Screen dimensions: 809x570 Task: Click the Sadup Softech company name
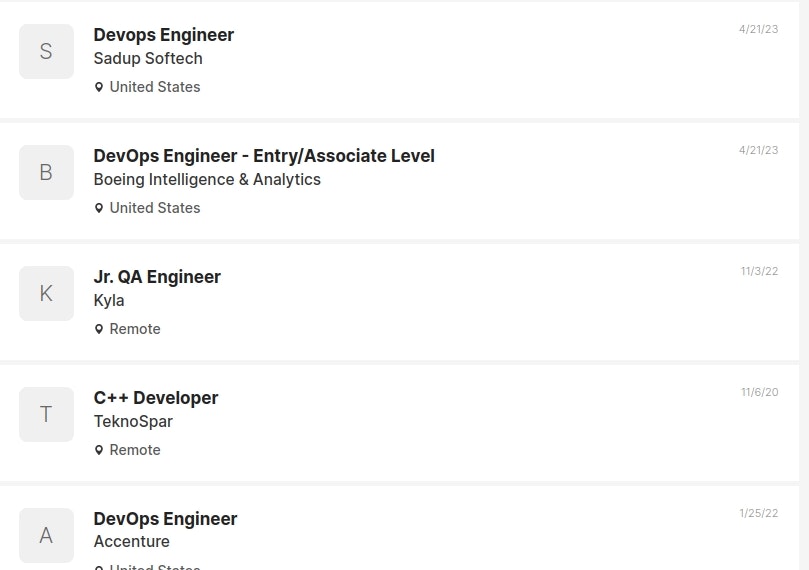coord(148,59)
